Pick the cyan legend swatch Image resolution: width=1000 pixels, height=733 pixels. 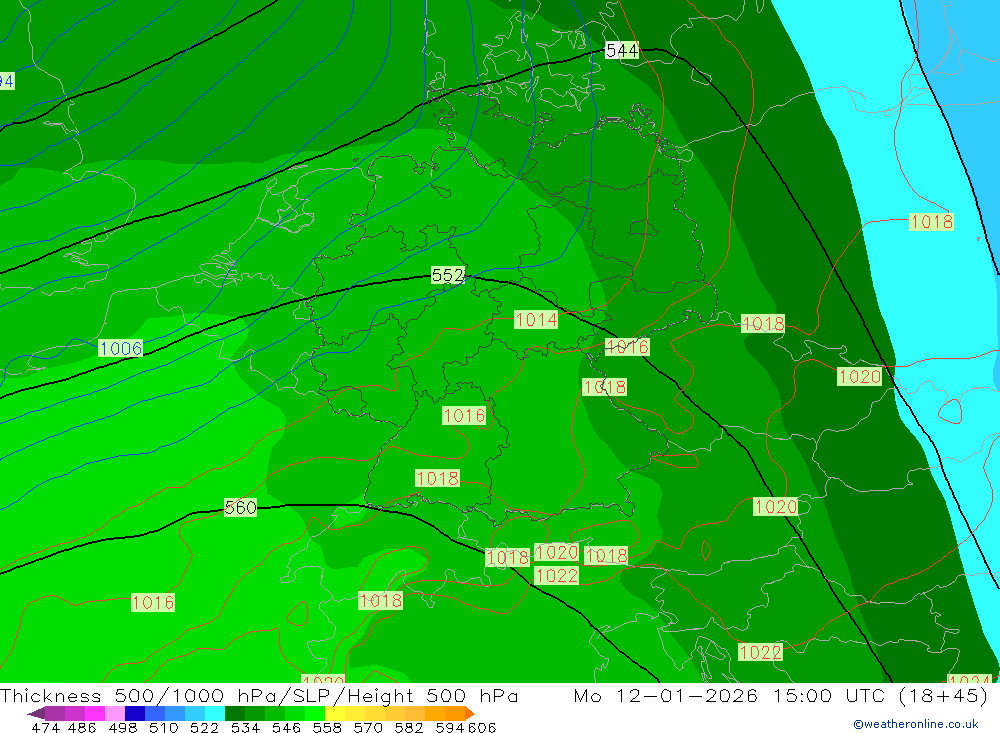pos(215,713)
